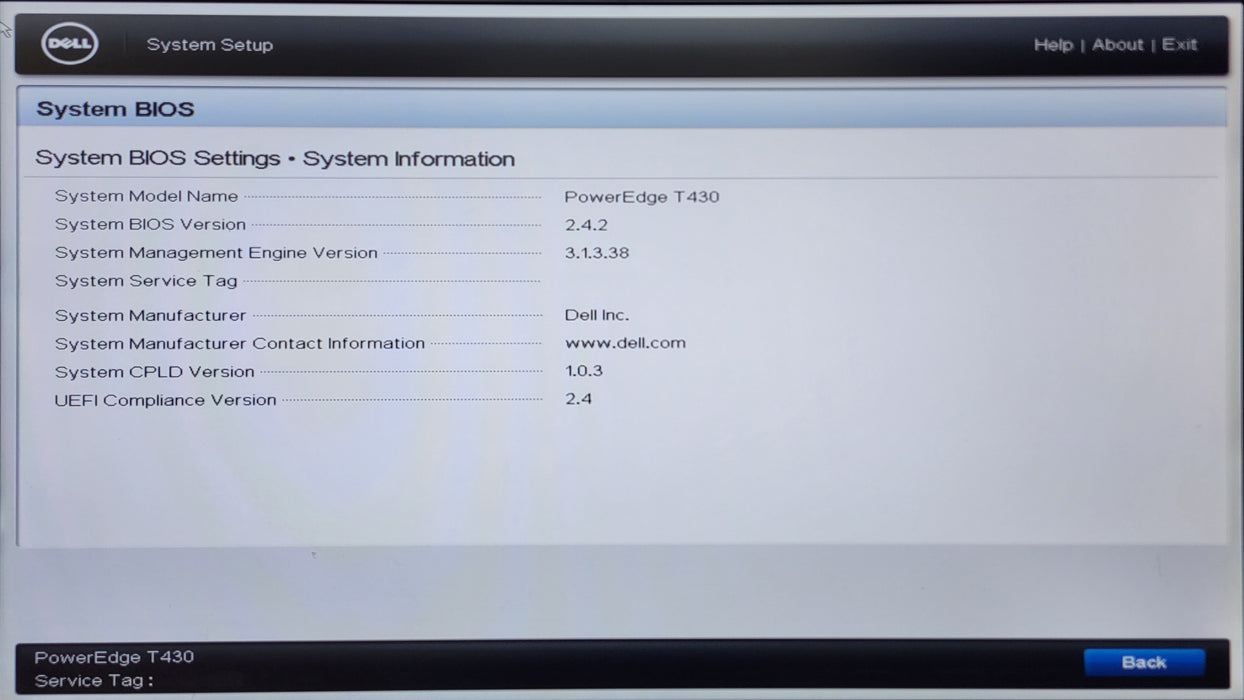Select System Manufacturer Contact Information label
The image size is (1244, 700).
[240, 343]
